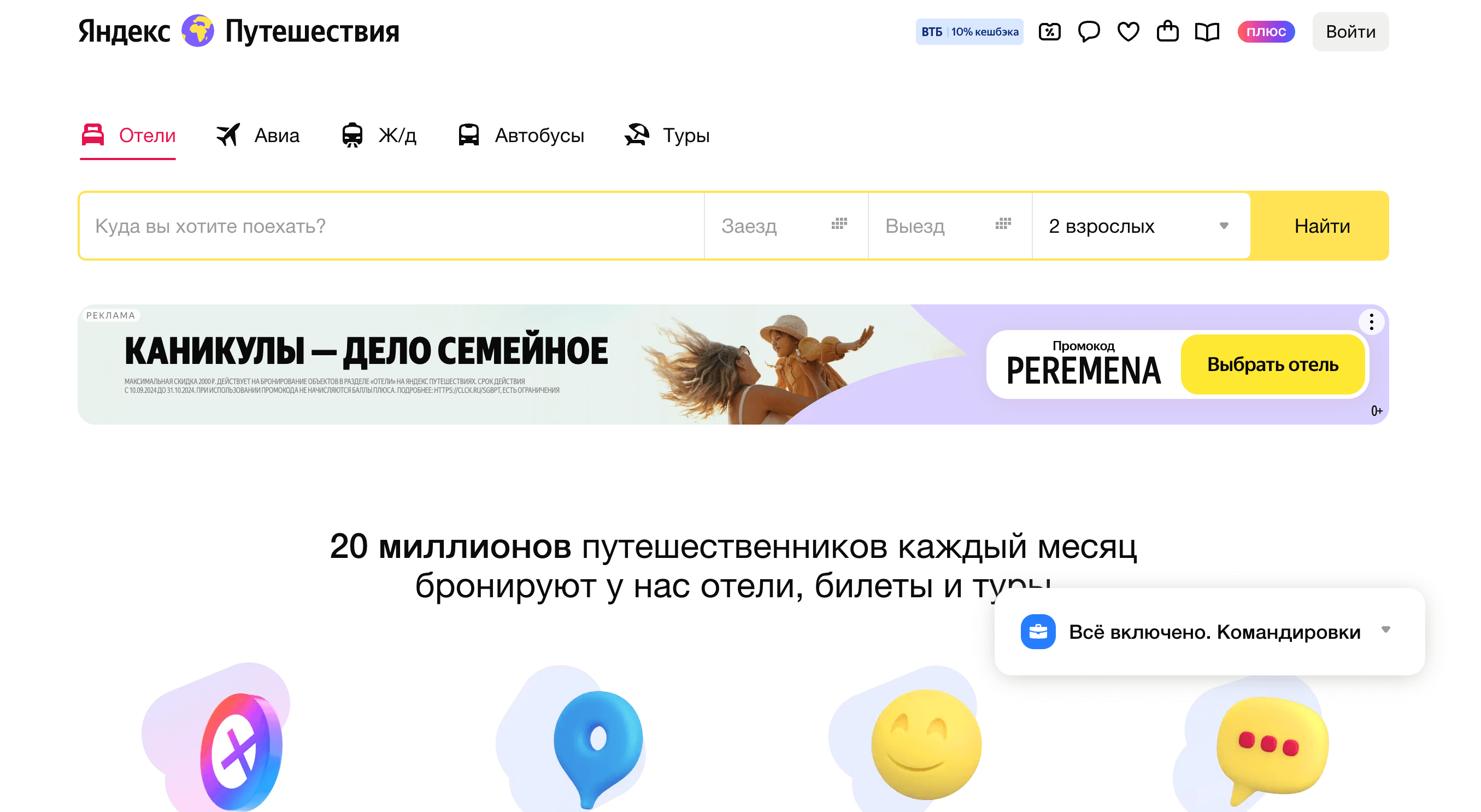Click the Плюс badge
The height and width of the screenshot is (812, 1481).
tap(1266, 32)
